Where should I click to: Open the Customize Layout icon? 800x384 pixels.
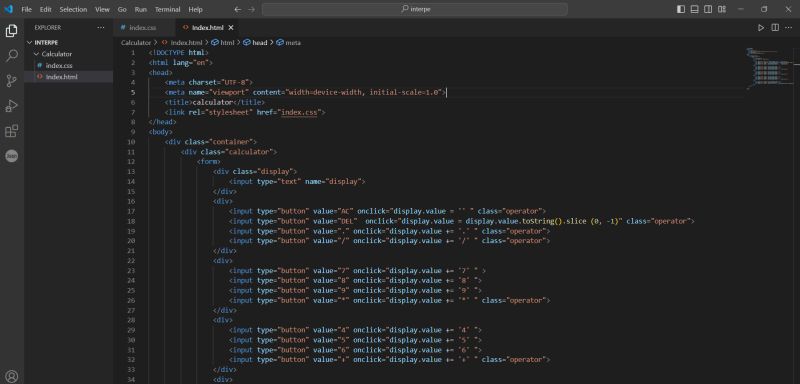pos(722,9)
